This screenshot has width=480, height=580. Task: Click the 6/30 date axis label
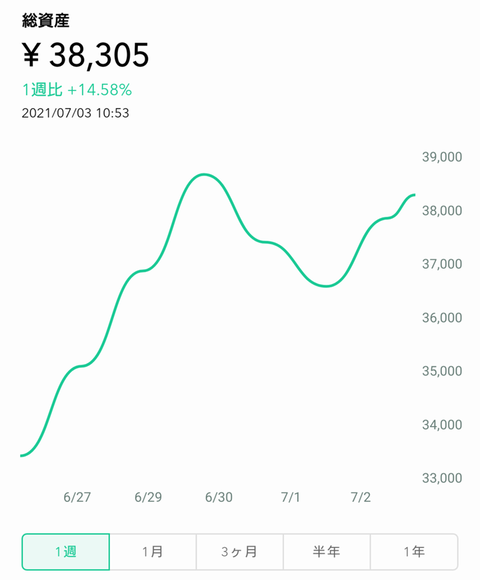coord(219,497)
